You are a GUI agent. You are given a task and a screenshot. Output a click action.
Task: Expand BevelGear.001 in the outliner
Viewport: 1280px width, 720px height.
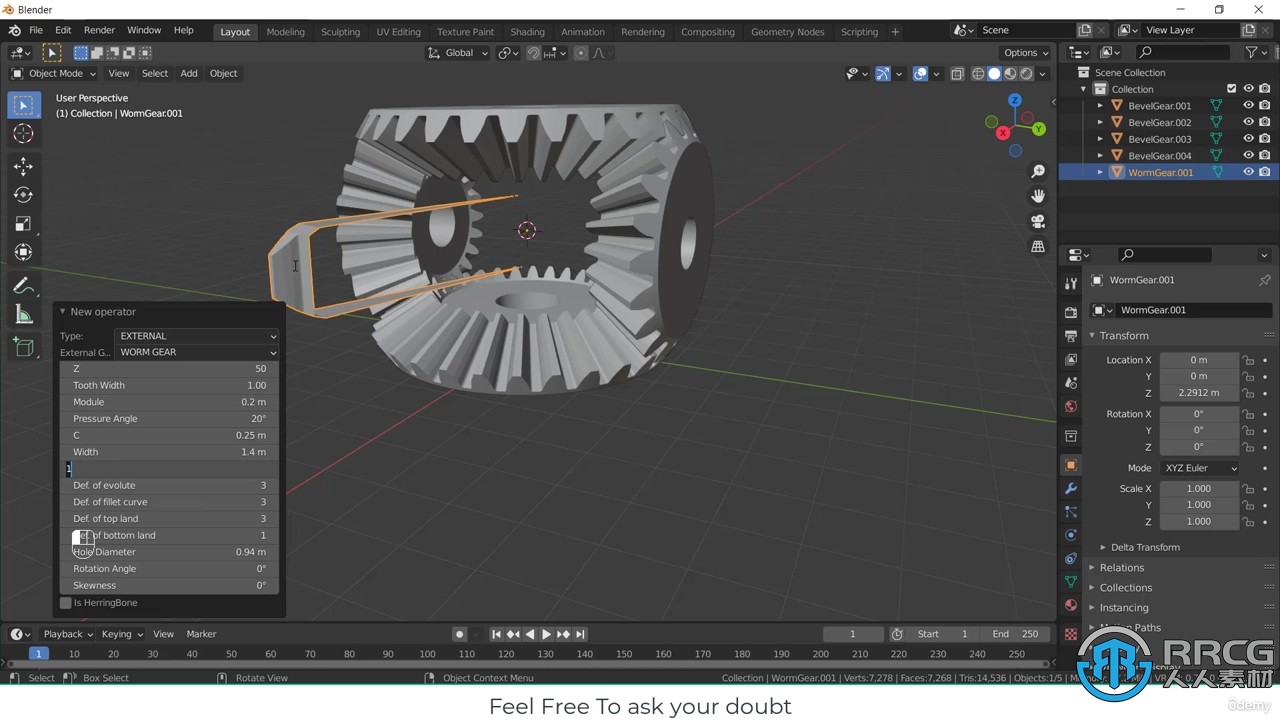tap(1101, 105)
